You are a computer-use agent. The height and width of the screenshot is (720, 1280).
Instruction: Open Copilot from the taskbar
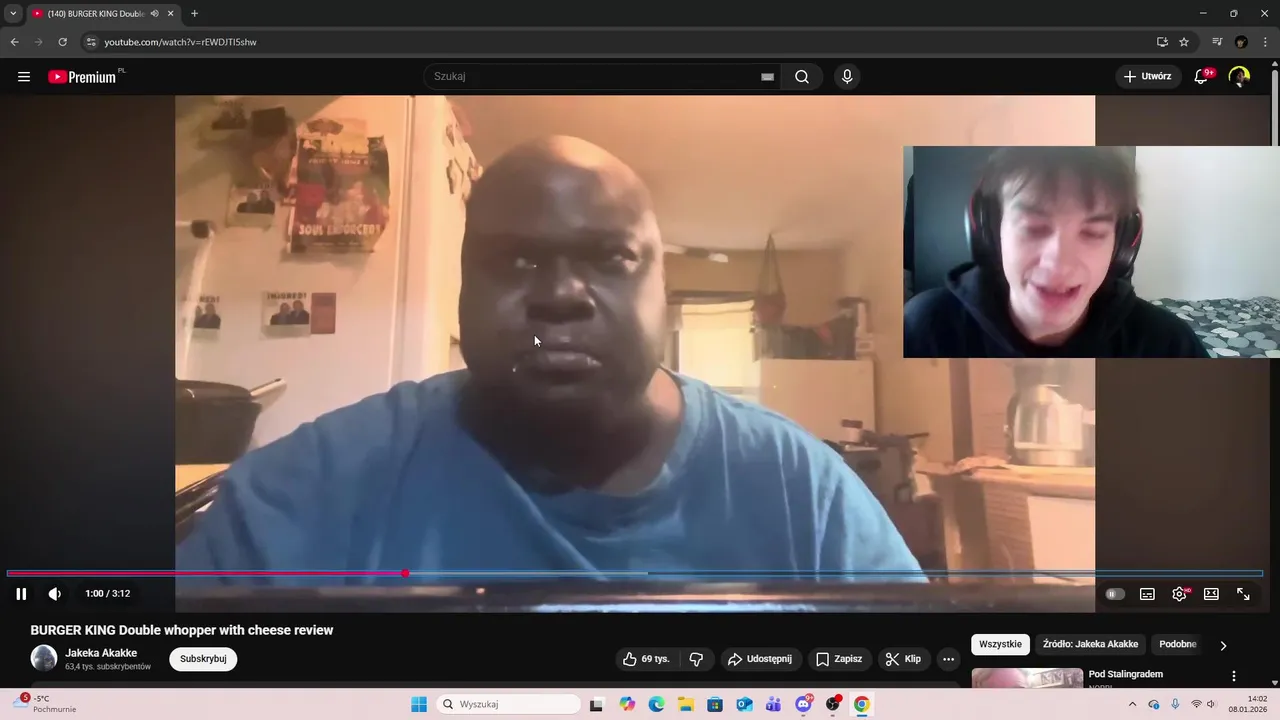(627, 704)
